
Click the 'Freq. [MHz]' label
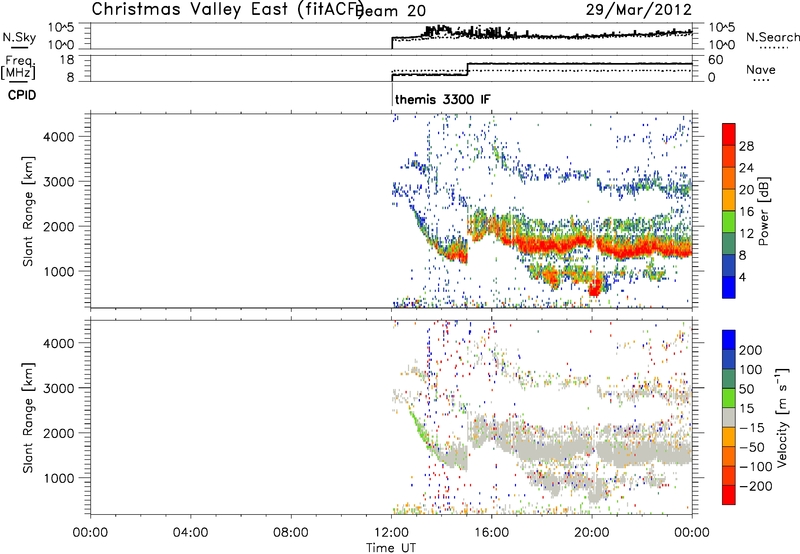(x=18, y=67)
